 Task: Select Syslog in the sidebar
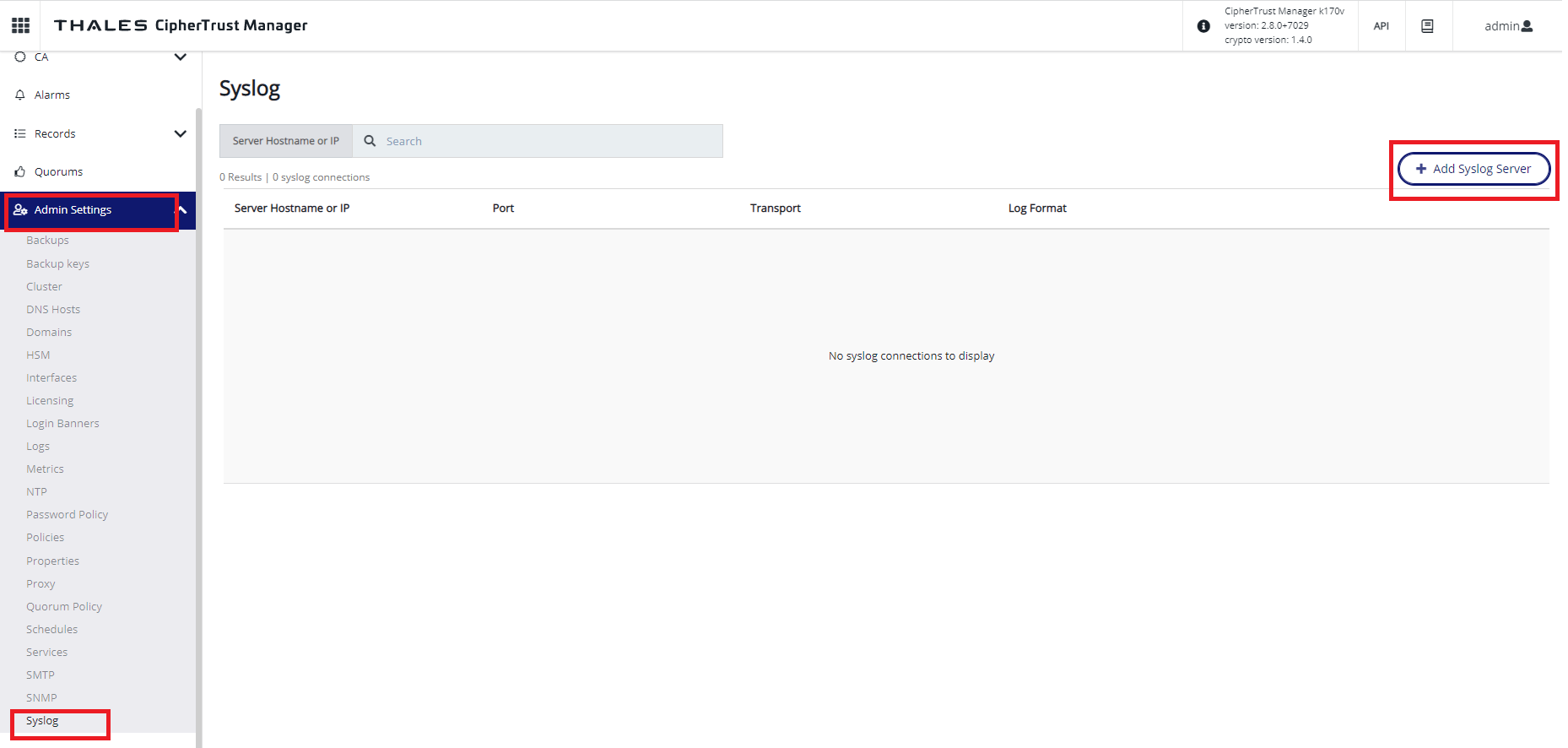point(42,721)
